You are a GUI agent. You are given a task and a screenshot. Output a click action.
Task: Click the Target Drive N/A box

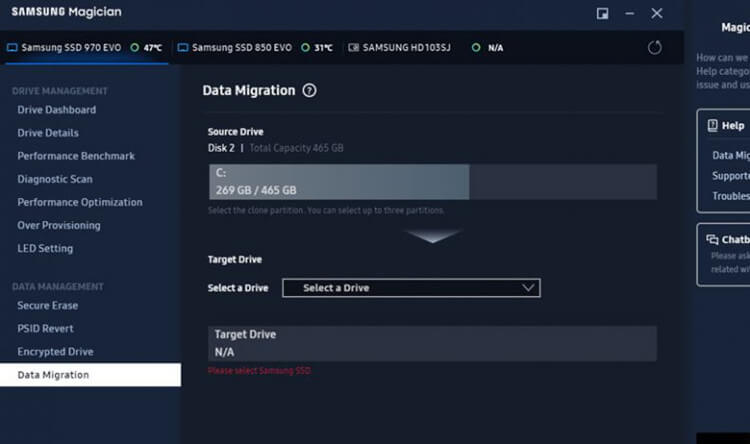pyautogui.click(x=432, y=344)
